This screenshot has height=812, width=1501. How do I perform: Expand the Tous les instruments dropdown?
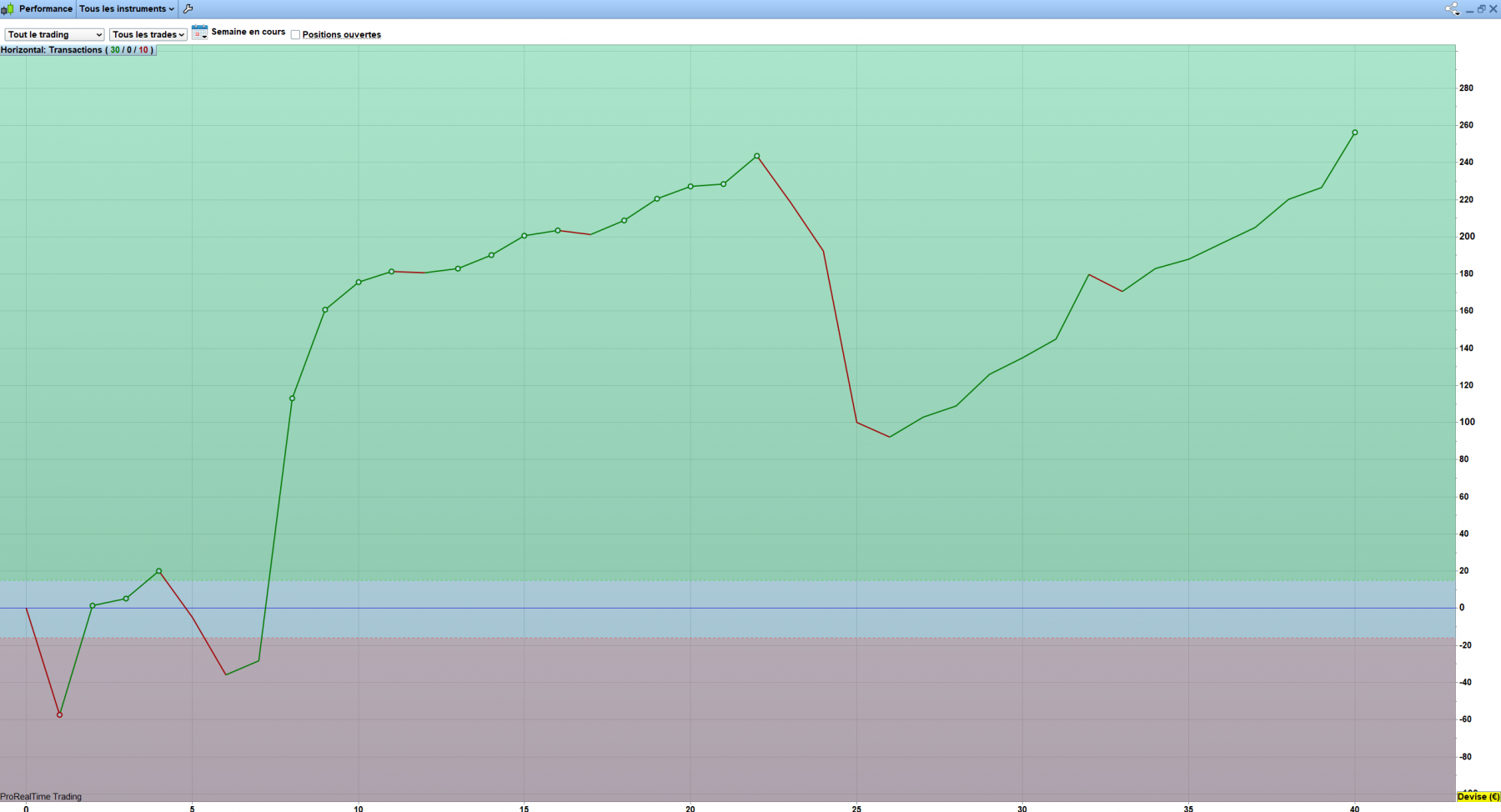point(127,9)
